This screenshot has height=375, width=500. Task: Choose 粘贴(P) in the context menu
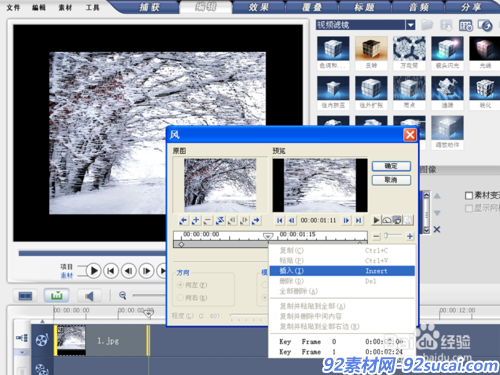342,260
